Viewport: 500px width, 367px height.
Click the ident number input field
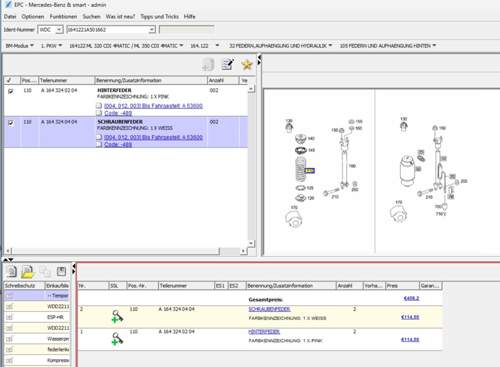click(x=107, y=30)
